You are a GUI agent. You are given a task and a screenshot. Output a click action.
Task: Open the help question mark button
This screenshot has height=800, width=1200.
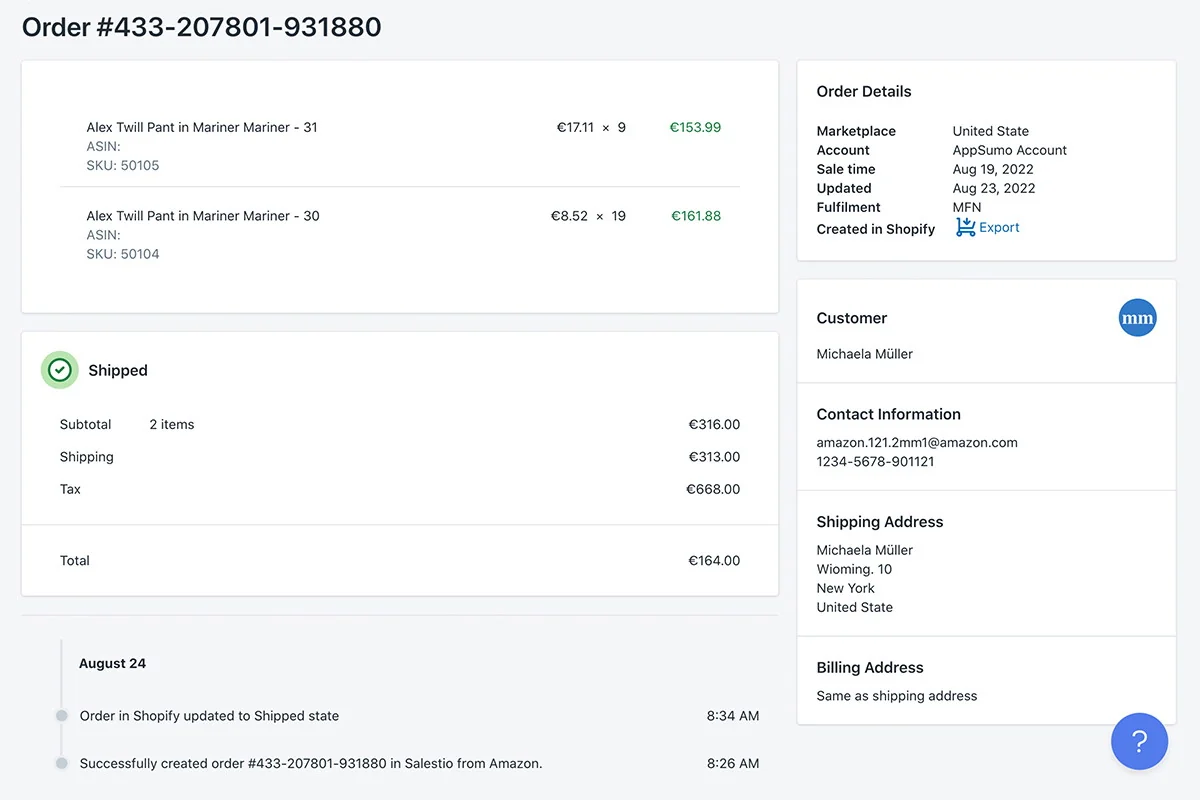pos(1139,741)
